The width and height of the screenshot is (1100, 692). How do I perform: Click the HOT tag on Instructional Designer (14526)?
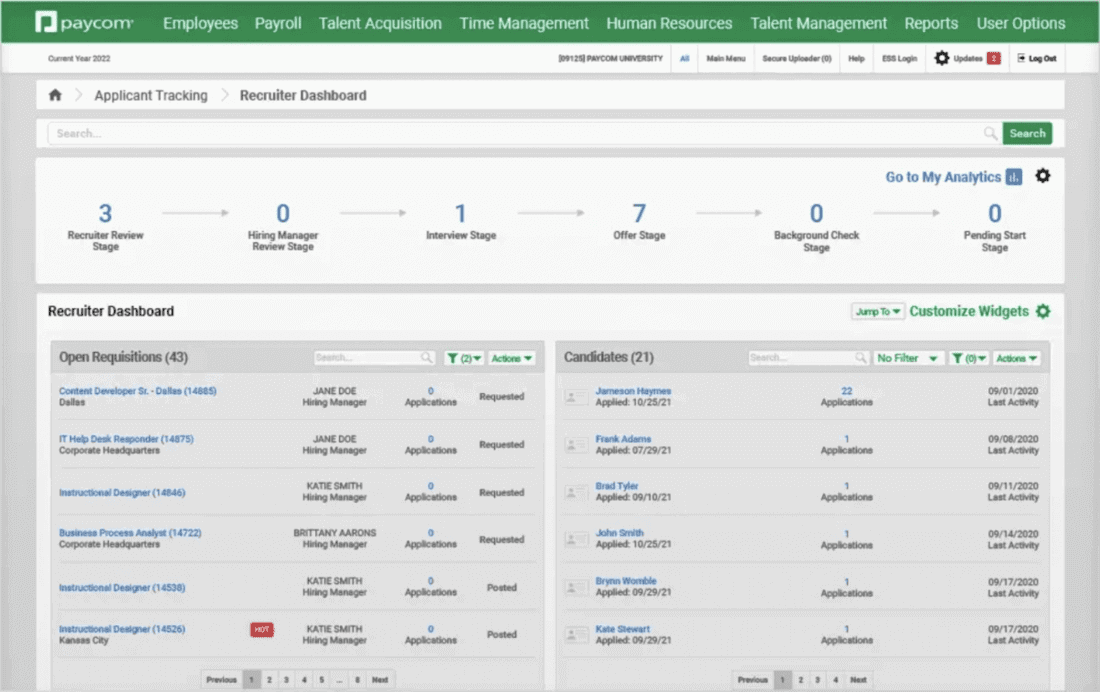(262, 630)
